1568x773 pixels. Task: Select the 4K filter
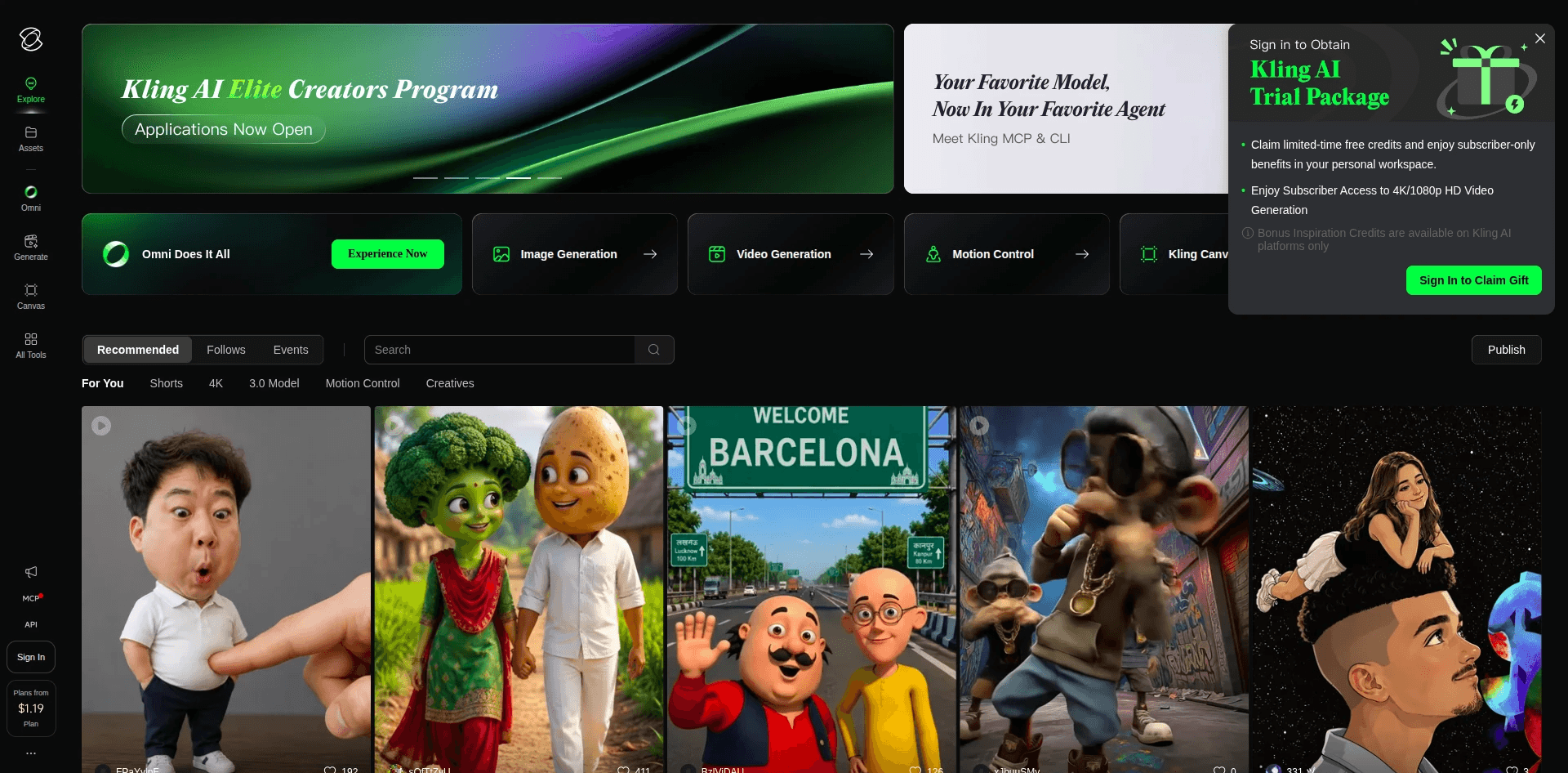point(216,383)
